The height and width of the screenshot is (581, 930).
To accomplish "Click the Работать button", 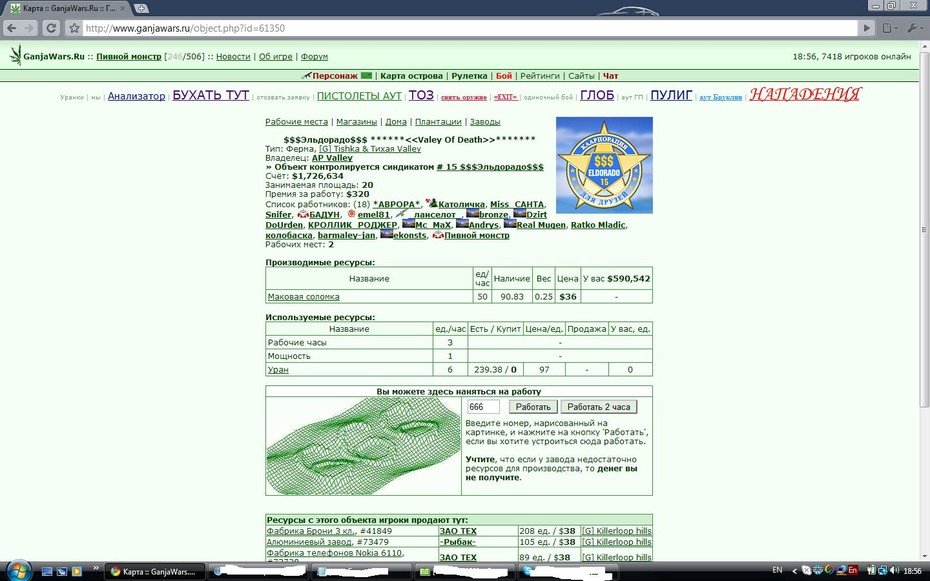I will [533, 407].
